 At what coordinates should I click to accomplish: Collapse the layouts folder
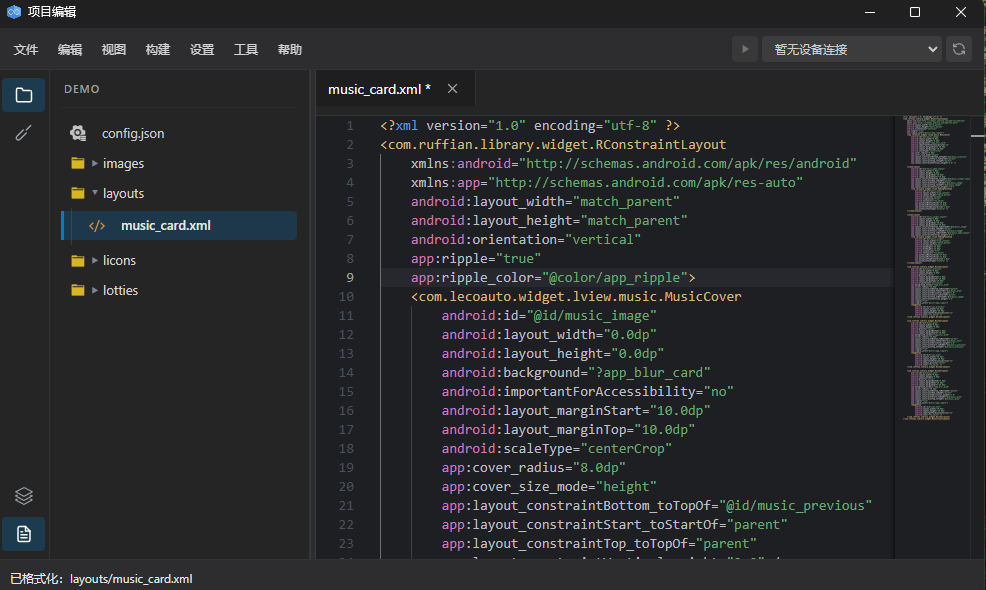(x=95, y=193)
